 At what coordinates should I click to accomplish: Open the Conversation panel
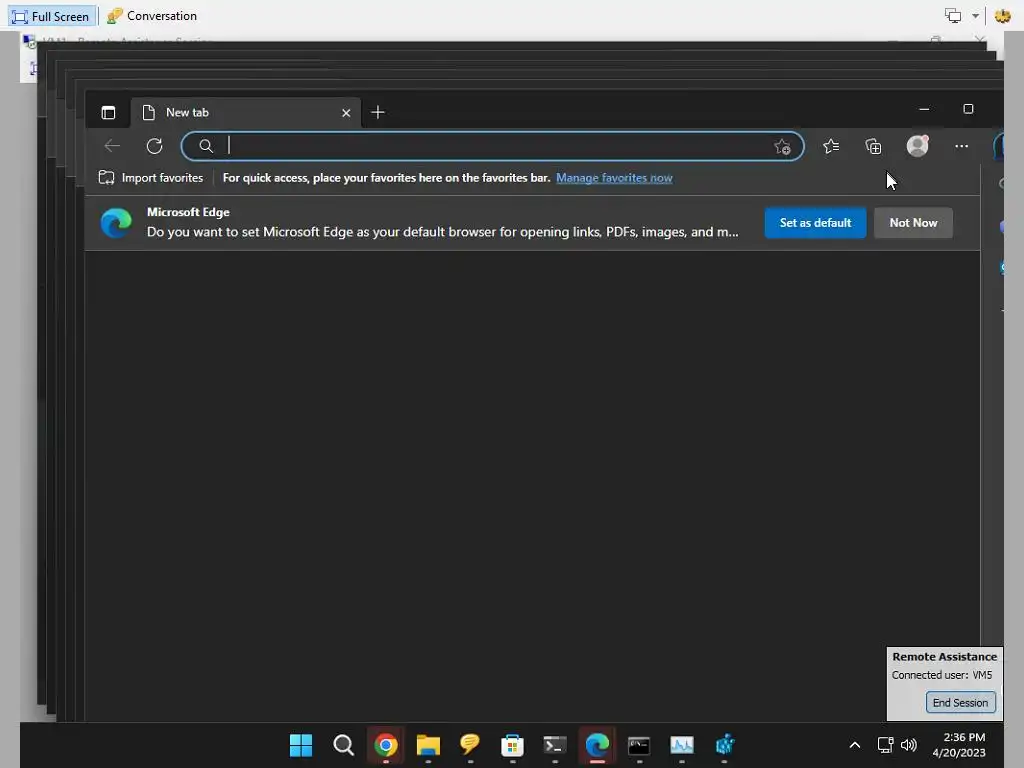tap(152, 16)
